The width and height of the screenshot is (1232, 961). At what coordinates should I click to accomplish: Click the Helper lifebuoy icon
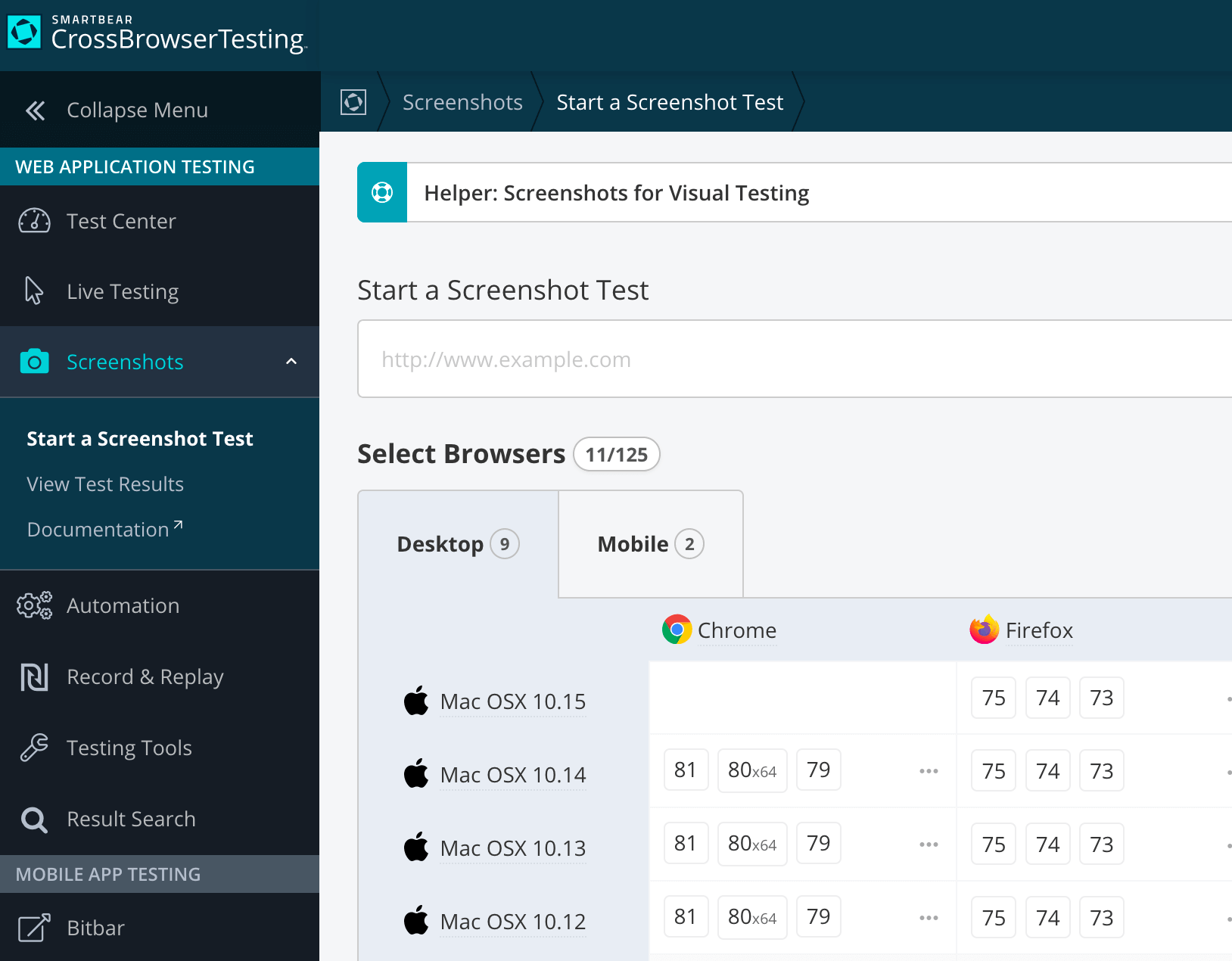point(382,192)
